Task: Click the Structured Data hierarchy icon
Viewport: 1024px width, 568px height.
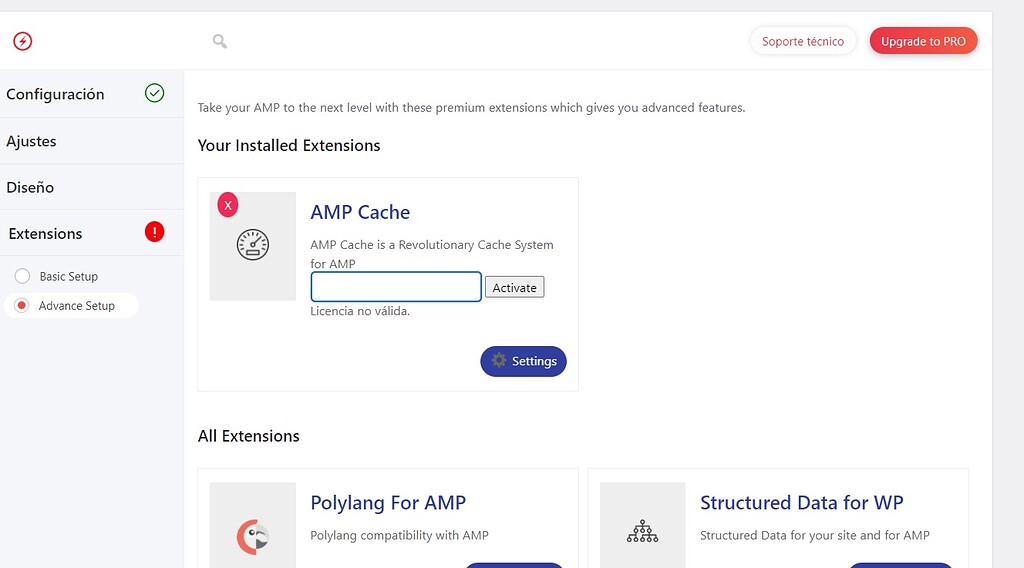Action: click(642, 531)
